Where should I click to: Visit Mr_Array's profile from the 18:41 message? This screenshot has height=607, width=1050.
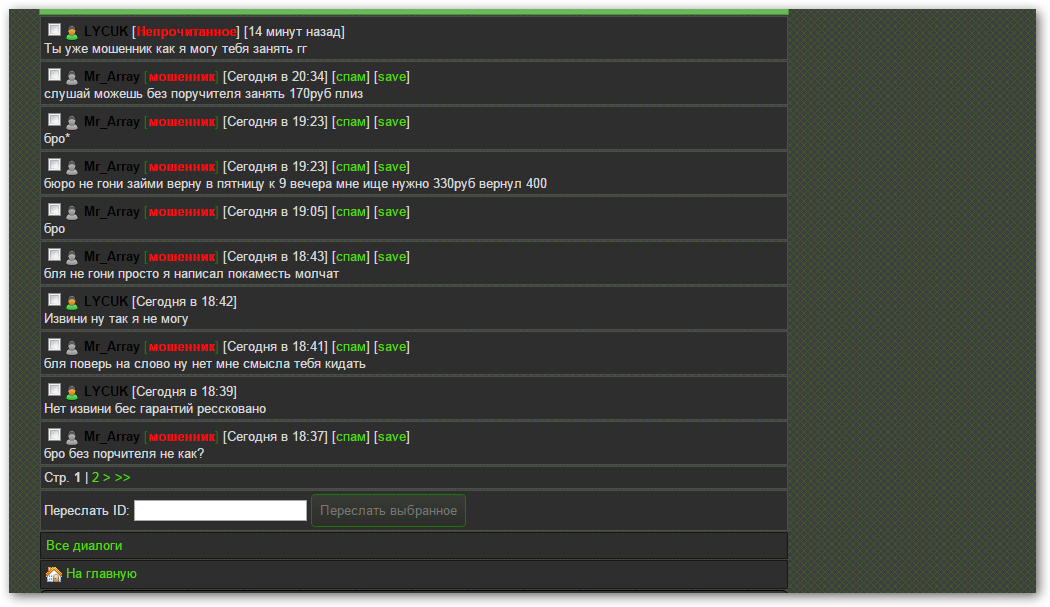pos(112,346)
